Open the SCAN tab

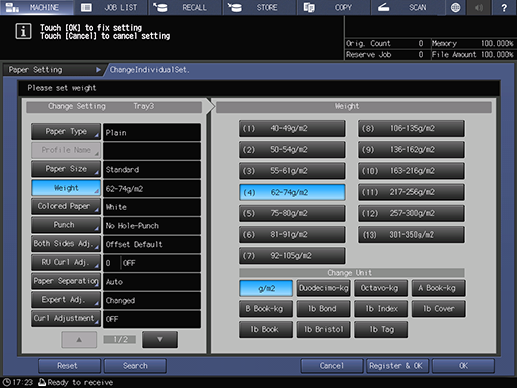[x=408, y=7]
